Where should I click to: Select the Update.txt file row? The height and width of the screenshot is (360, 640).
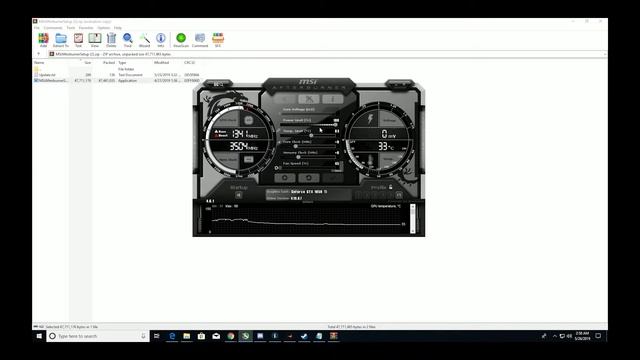tap(117, 75)
